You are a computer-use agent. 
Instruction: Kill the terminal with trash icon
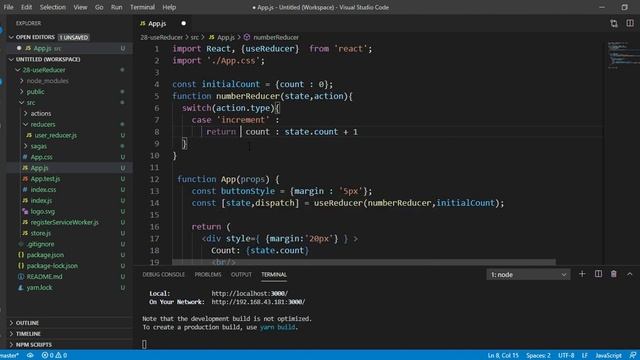tap(613, 274)
